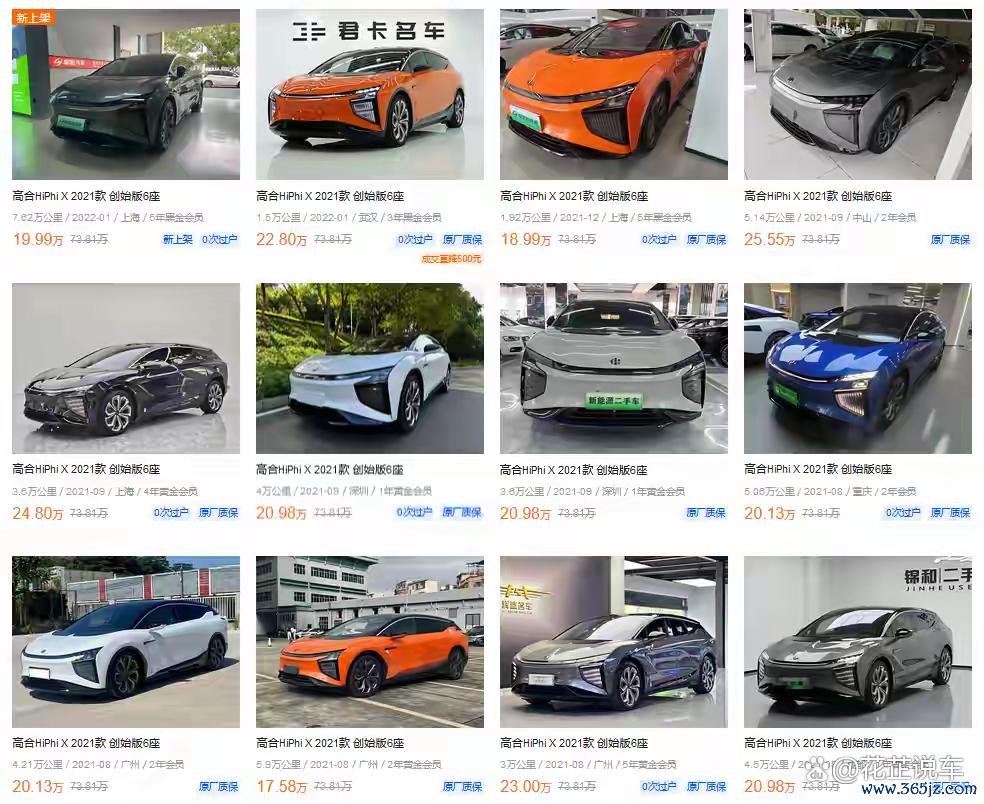Image resolution: width=984 pixels, height=804 pixels.
Task: Click 0次过户 tag on Chongqing 20.13万 listing
Action: pos(903,513)
